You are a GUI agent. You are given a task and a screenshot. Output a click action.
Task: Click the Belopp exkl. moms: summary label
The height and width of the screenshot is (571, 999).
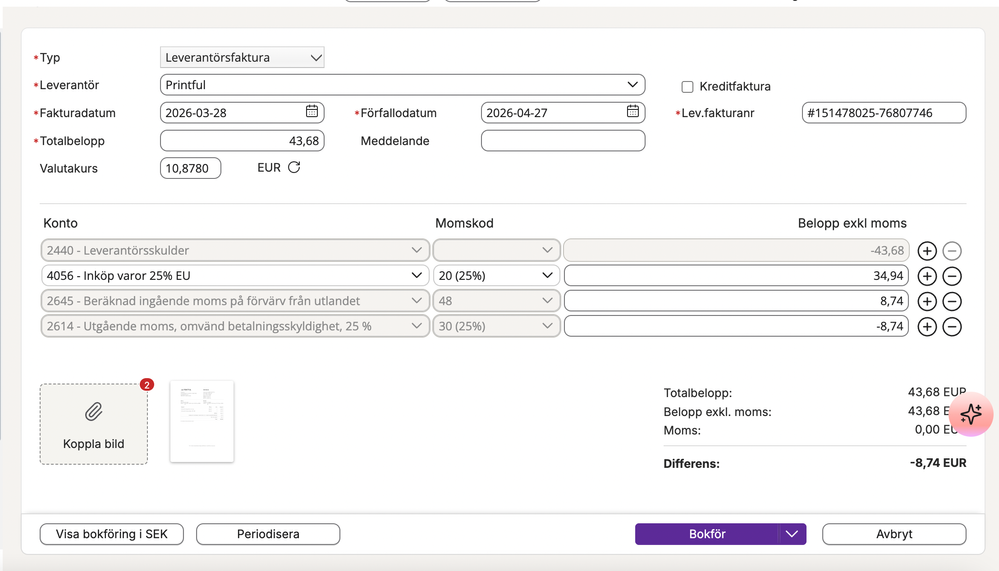coord(717,412)
